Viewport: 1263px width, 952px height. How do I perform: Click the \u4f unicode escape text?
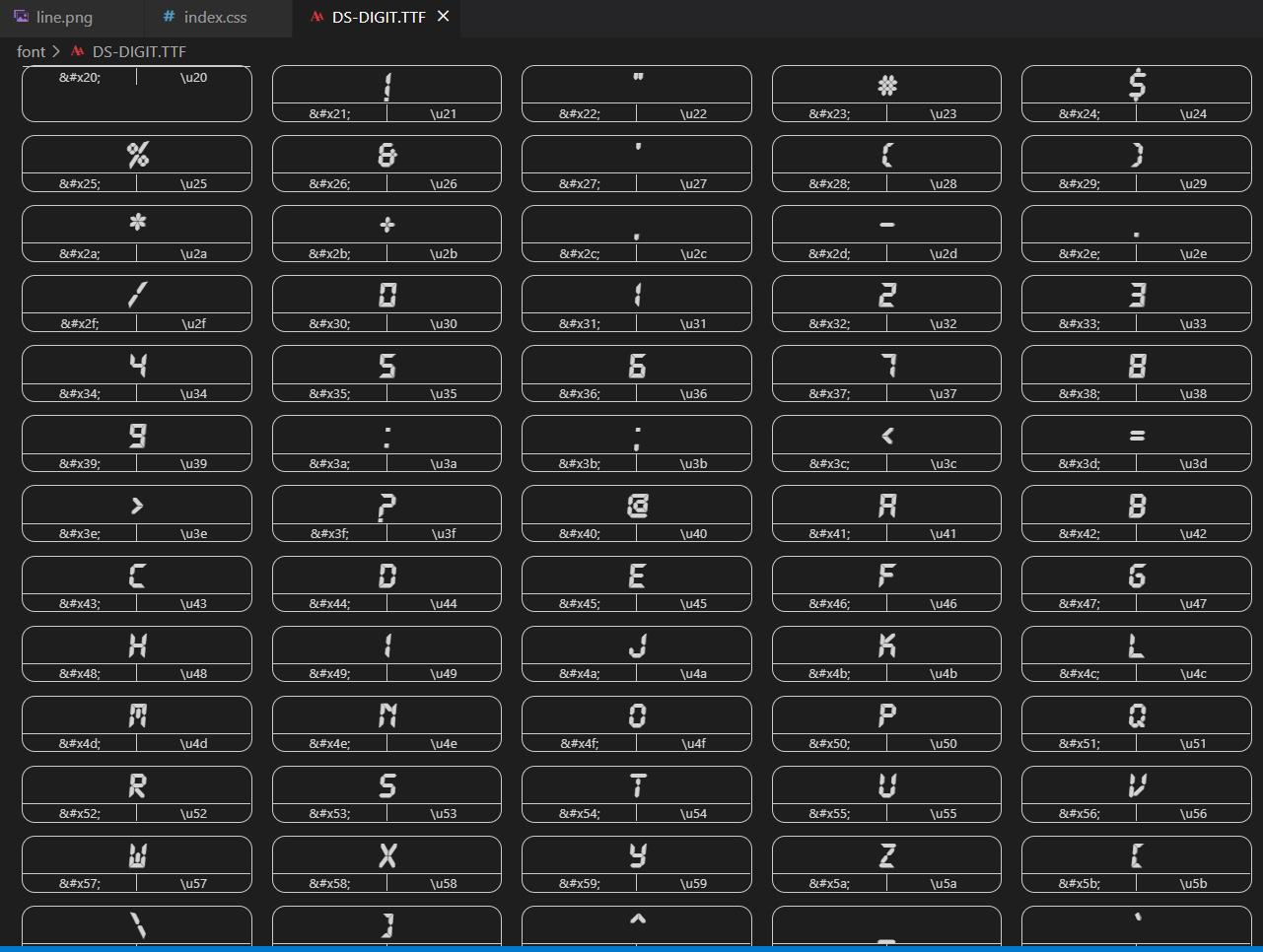(693, 743)
